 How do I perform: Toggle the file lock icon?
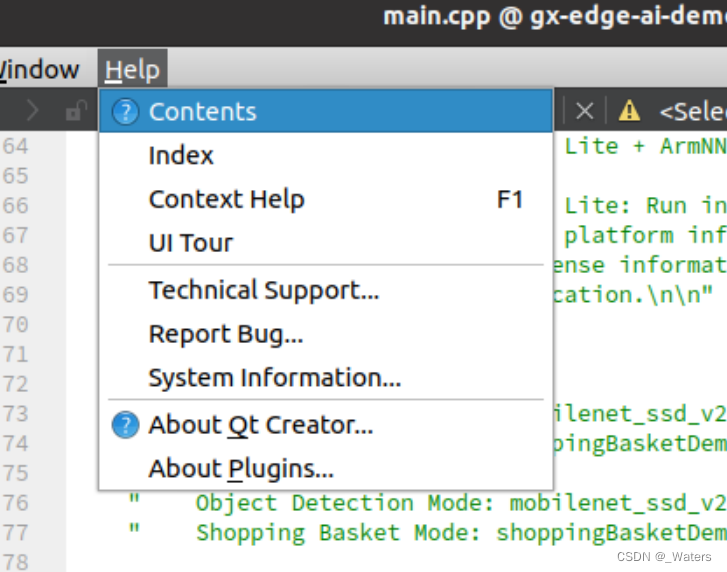pos(76,110)
